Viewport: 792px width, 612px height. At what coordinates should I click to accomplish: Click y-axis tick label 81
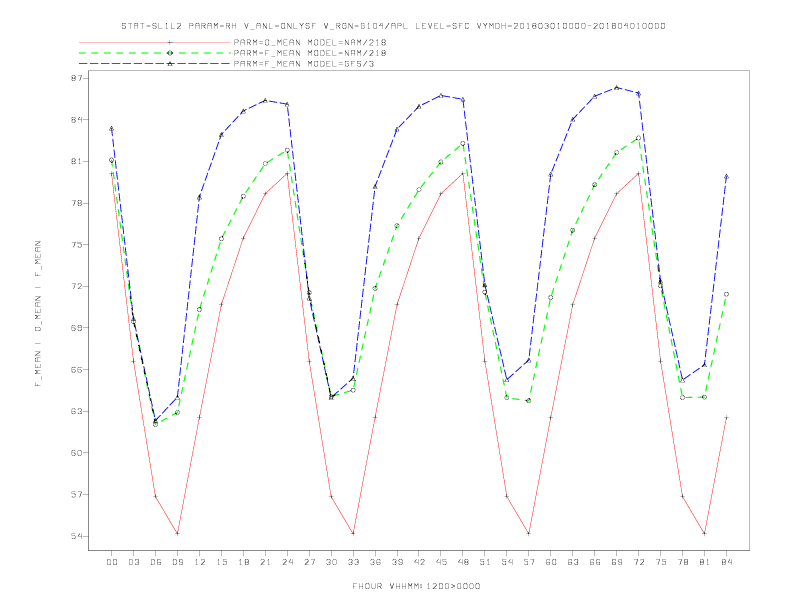click(x=78, y=162)
